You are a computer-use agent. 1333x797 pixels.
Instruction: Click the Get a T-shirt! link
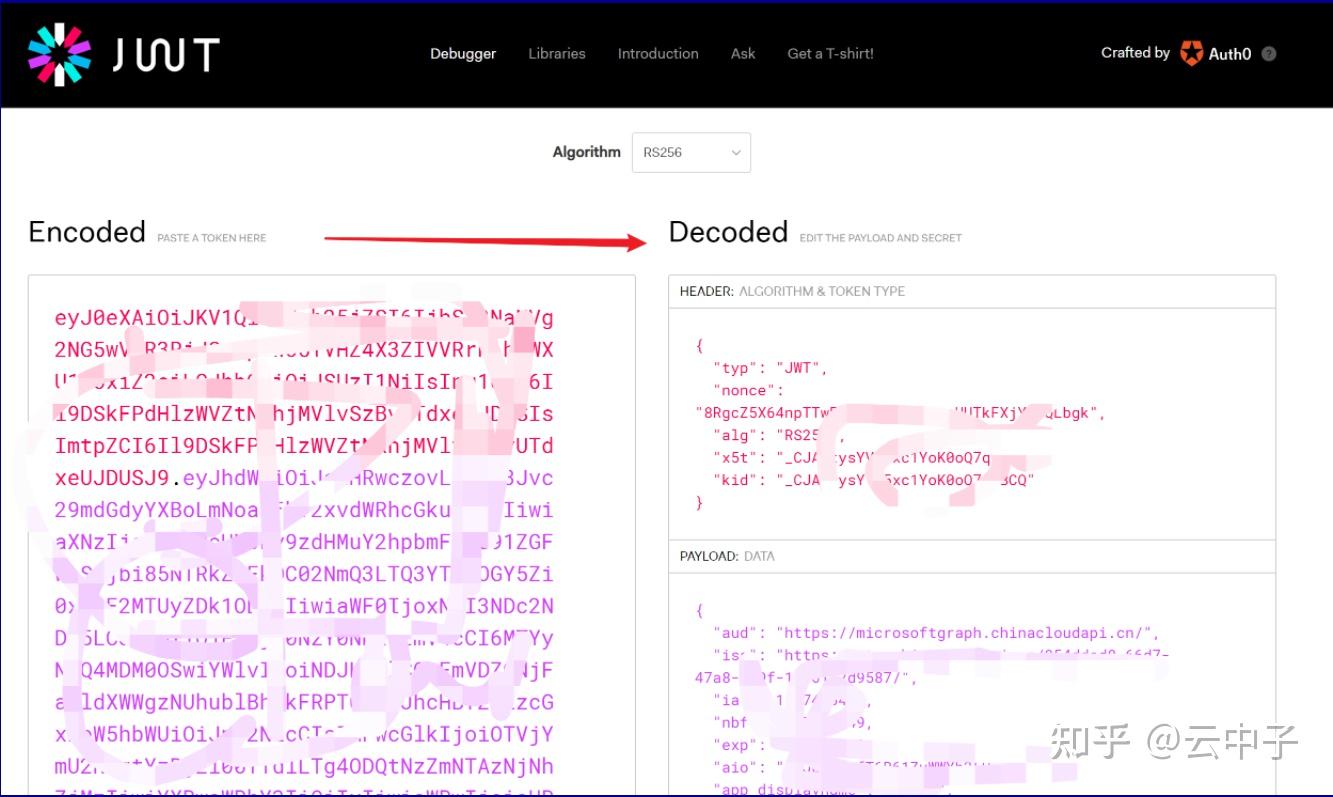coord(830,54)
